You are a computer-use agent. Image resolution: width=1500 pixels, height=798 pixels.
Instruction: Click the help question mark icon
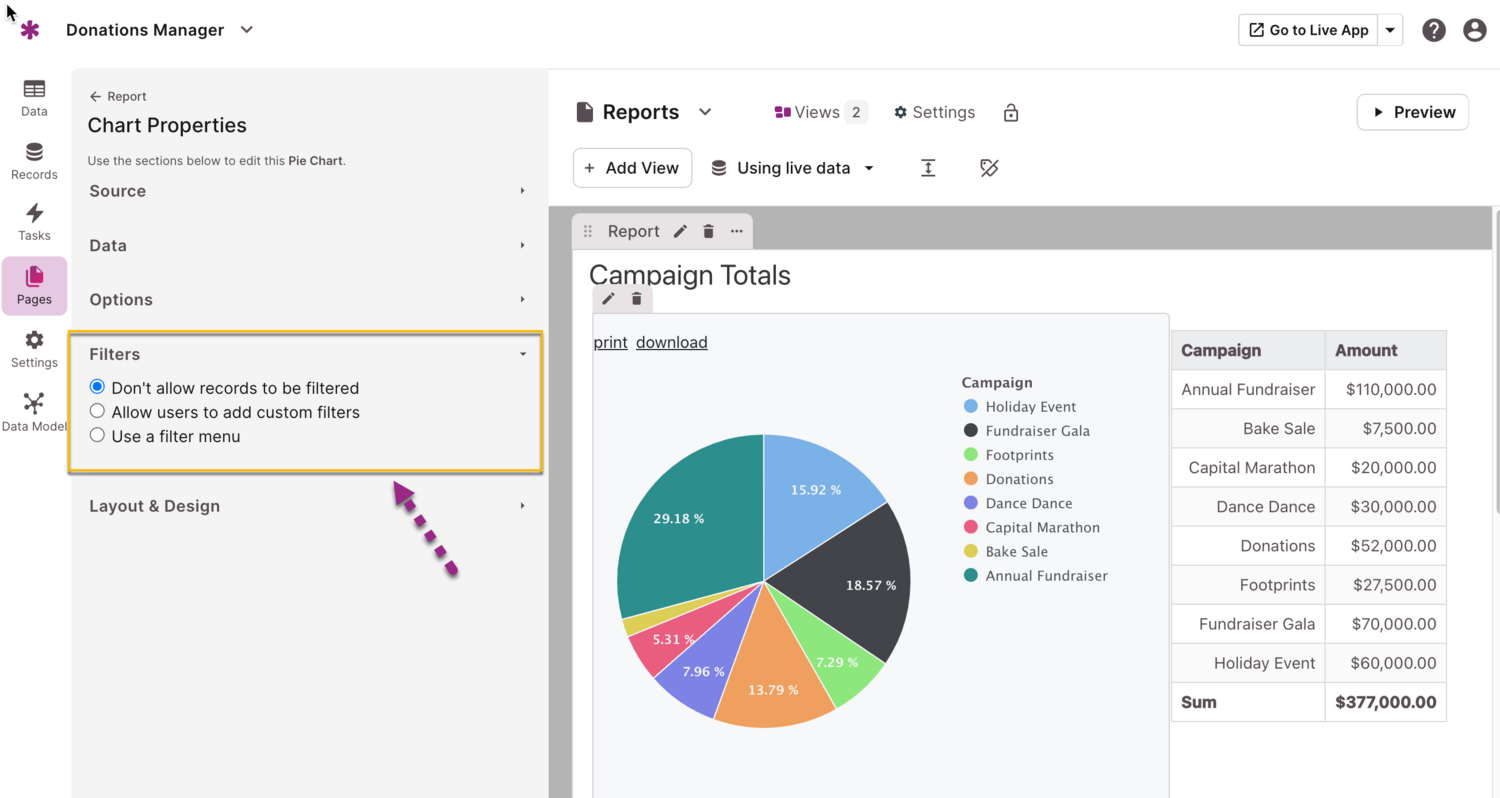pyautogui.click(x=1434, y=30)
